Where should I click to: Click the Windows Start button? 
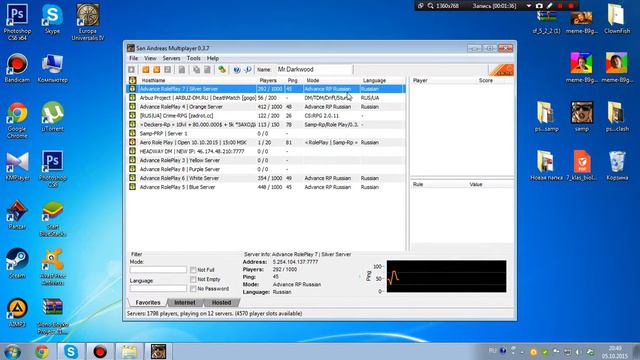12,351
